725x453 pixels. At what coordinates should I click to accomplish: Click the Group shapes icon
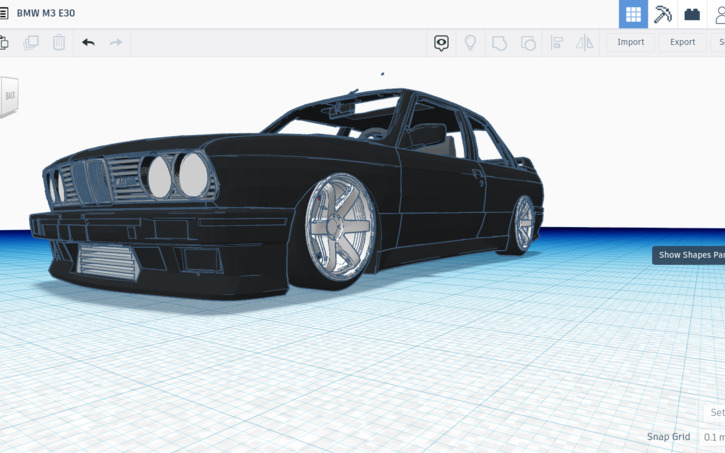click(x=499, y=43)
